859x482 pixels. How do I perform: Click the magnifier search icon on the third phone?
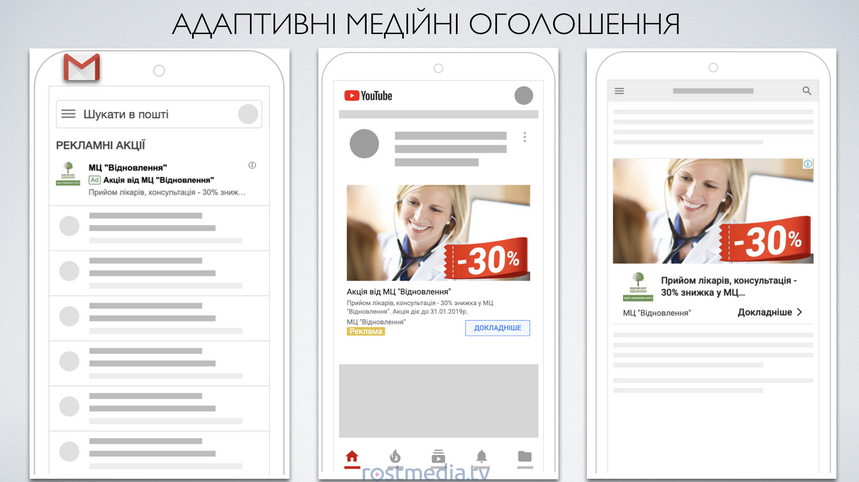[x=807, y=91]
